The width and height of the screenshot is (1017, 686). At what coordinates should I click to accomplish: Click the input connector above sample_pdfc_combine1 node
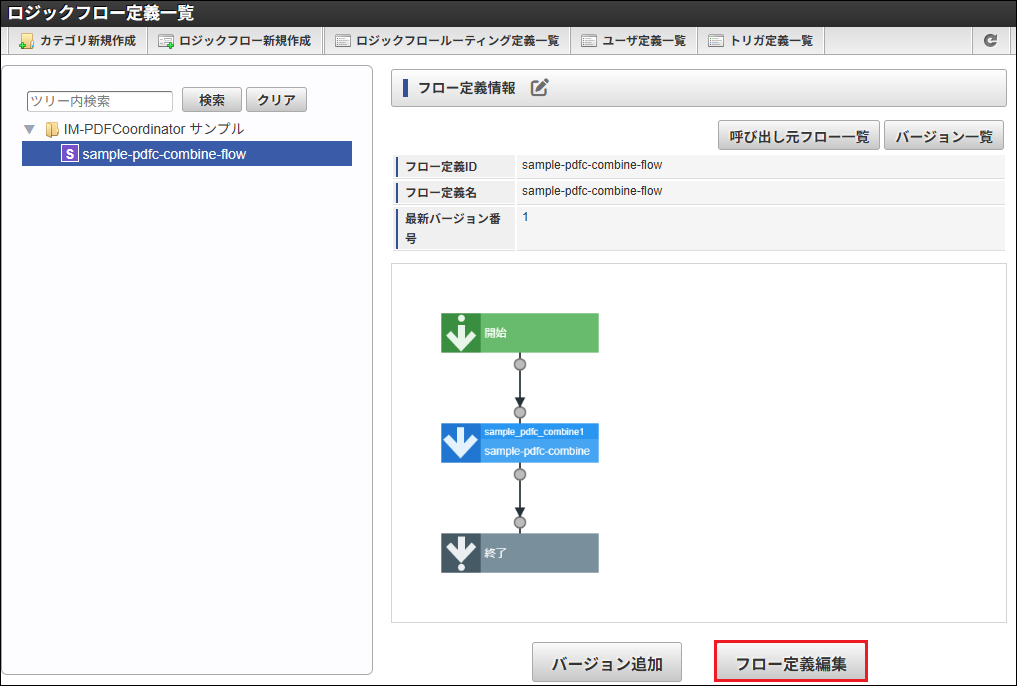[520, 412]
